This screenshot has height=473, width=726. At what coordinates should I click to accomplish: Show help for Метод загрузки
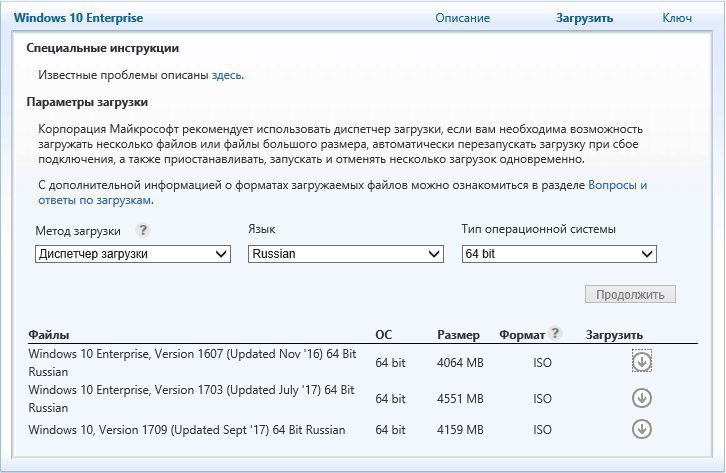[x=143, y=230]
